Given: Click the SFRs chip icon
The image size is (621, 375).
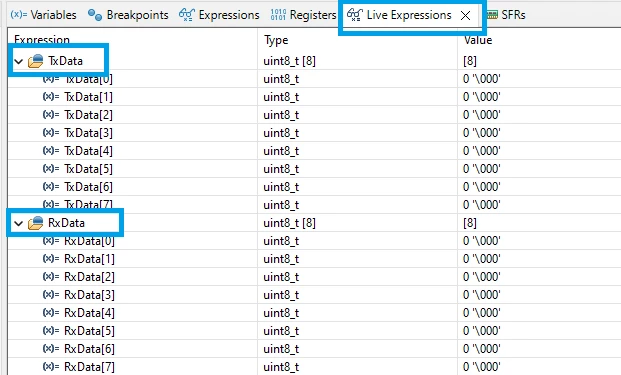Looking at the screenshot, I should 492,15.
